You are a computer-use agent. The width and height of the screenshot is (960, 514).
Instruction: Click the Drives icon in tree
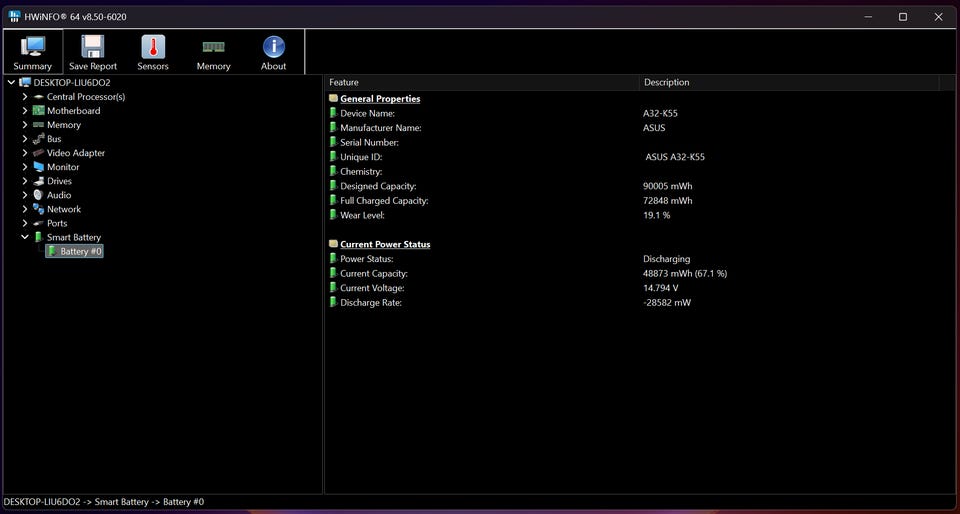coord(39,181)
